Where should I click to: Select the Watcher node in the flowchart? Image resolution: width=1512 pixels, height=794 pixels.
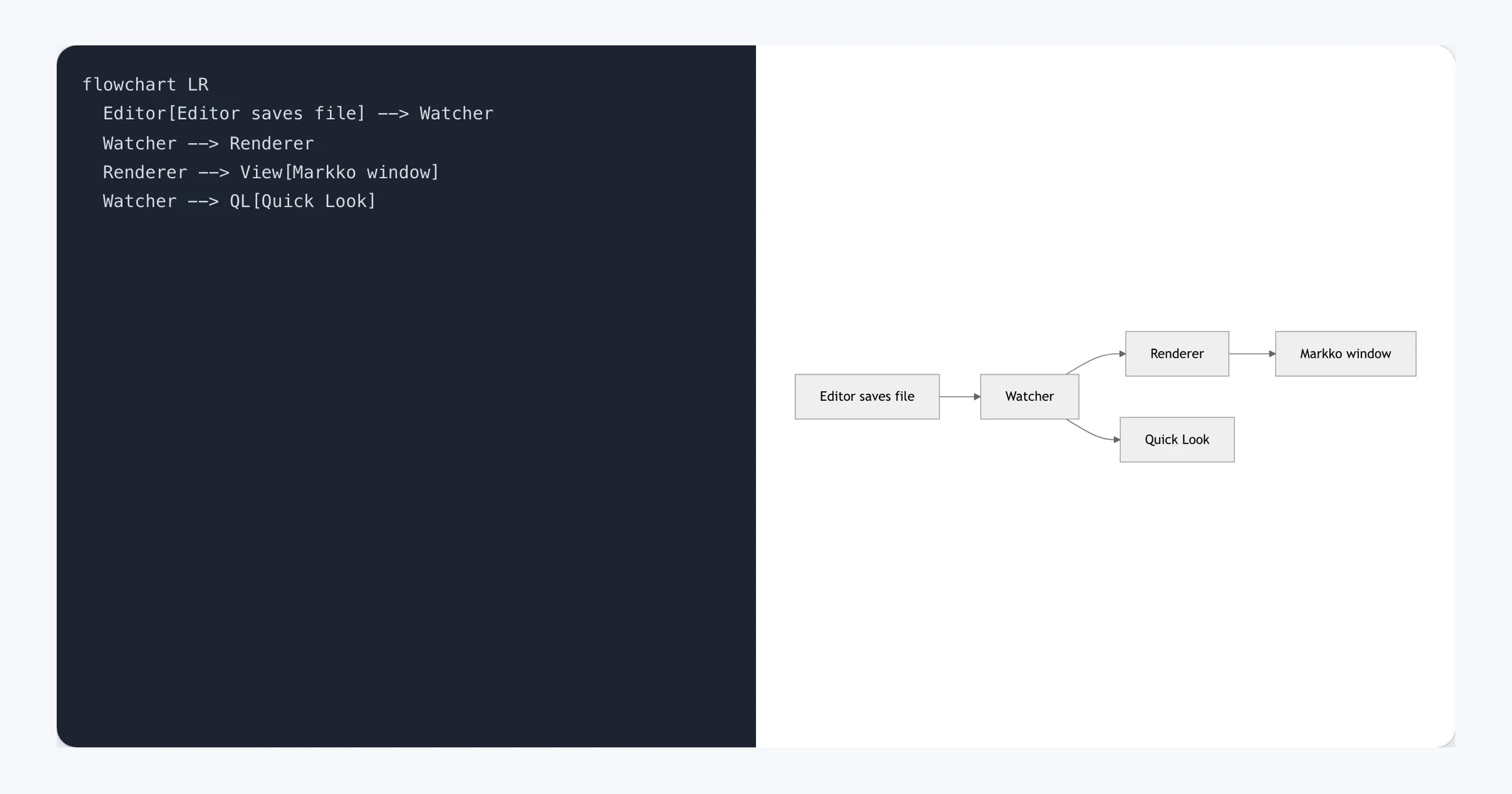coord(1029,396)
